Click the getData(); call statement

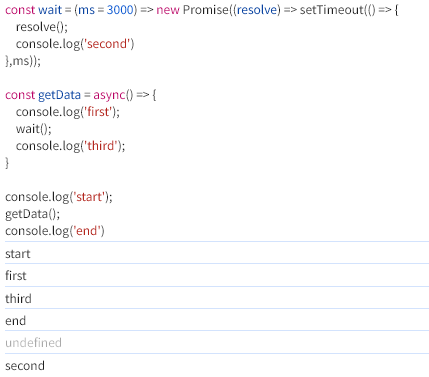(x=33, y=214)
